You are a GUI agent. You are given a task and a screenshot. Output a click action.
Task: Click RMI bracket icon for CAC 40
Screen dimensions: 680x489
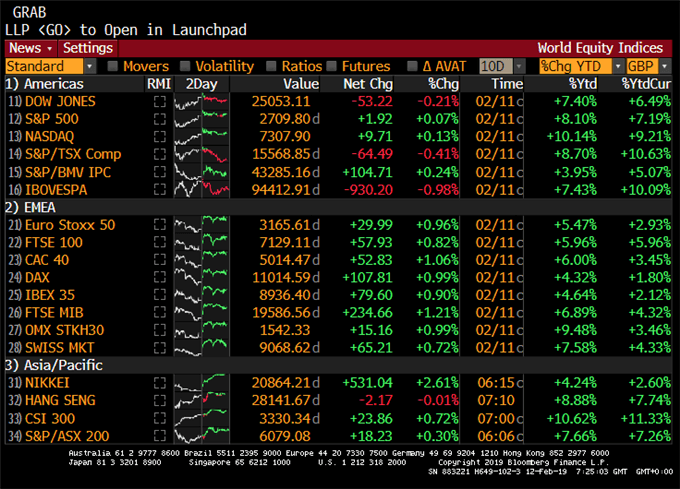(160, 260)
